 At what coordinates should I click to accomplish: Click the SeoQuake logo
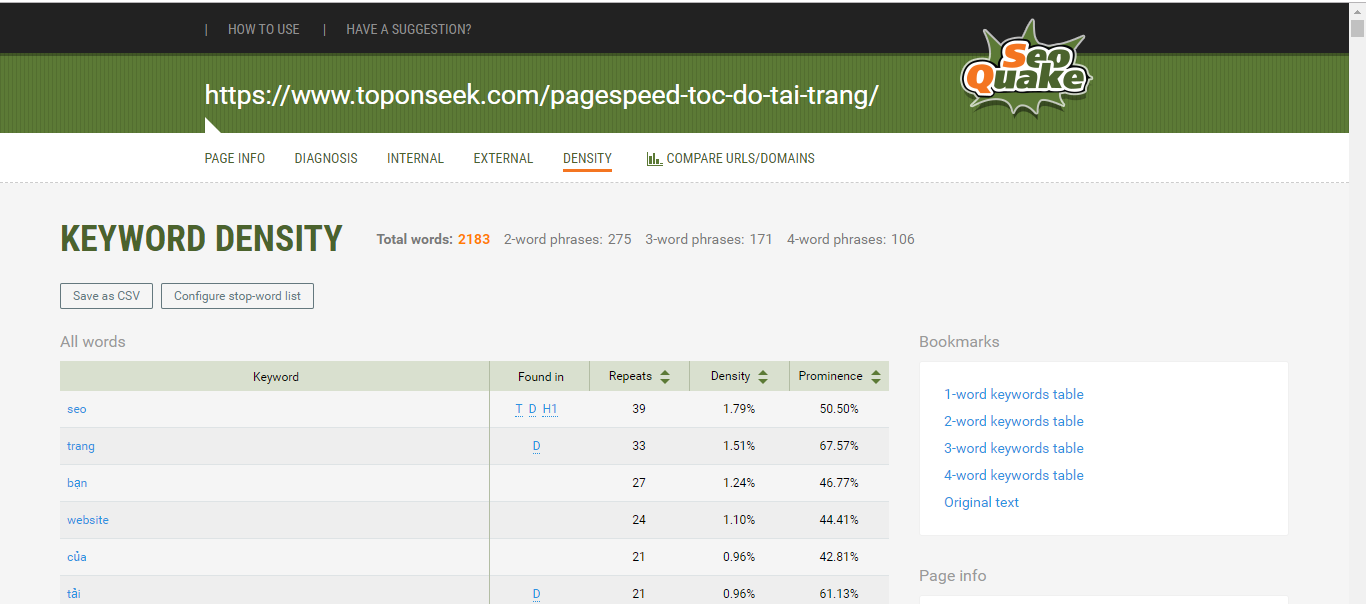(1024, 67)
